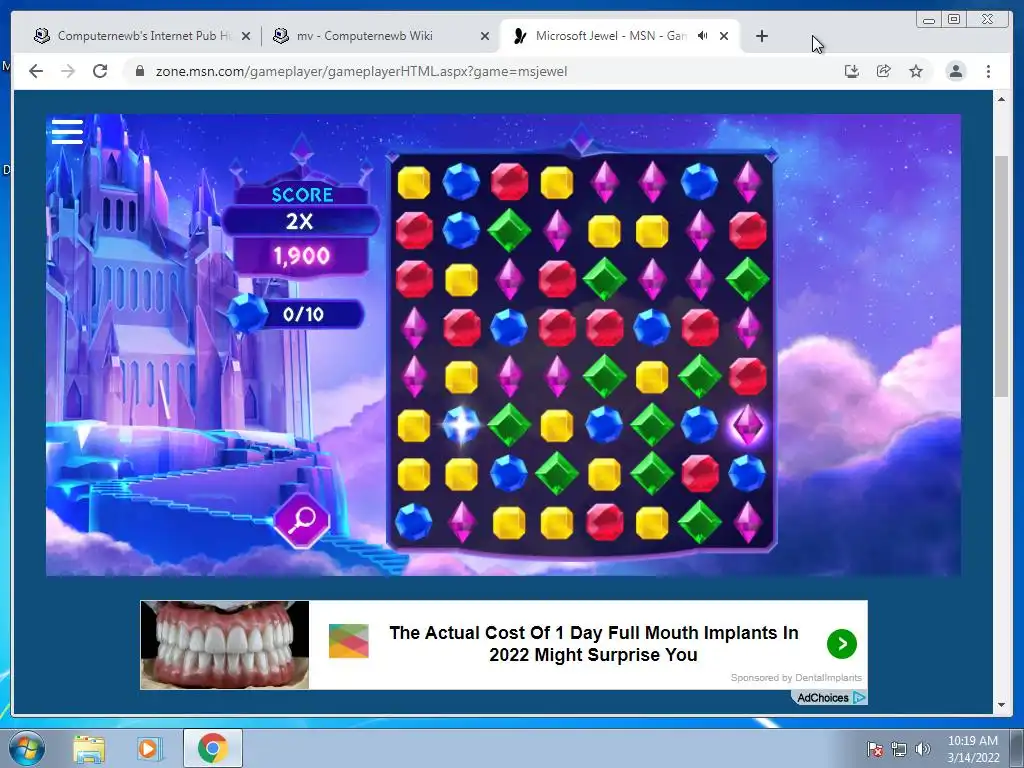
Task: Click the page scrollbar down arrow
Action: tap(1001, 705)
